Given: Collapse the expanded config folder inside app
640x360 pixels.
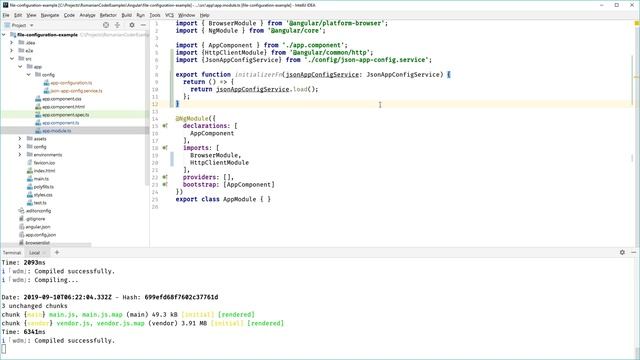Looking at the screenshot, I should (29, 75).
